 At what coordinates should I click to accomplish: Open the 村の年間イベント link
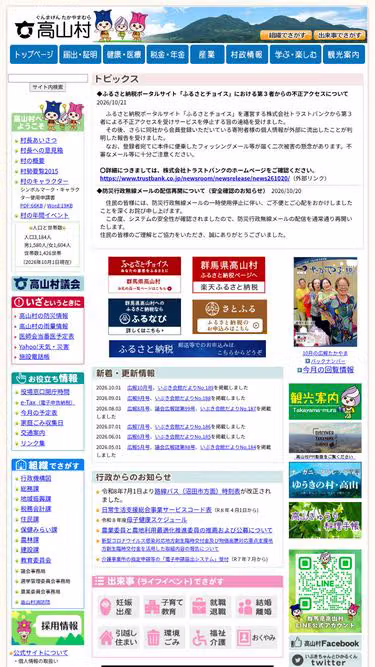coord(45,216)
